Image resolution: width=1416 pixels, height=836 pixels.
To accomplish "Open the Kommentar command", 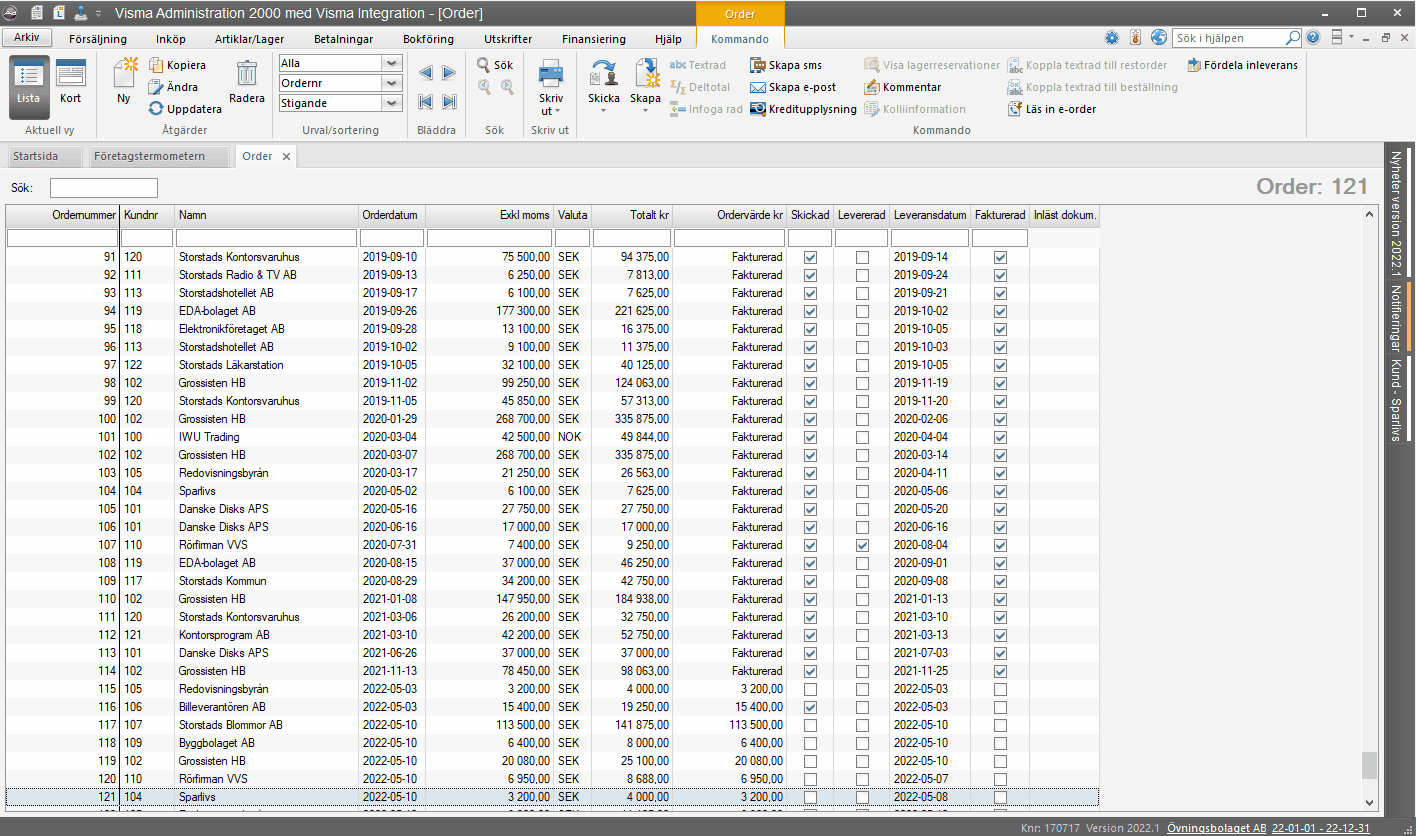I will (903, 87).
